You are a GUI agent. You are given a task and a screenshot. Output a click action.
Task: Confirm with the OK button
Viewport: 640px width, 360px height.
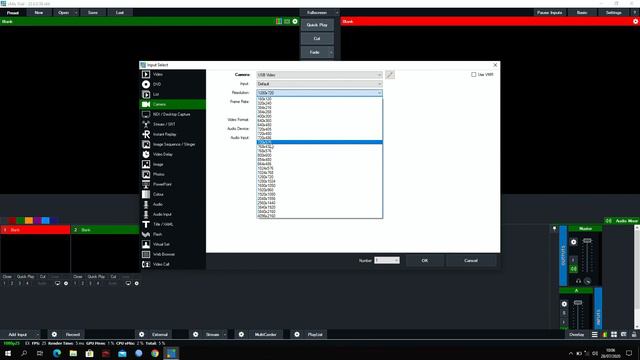(424, 260)
